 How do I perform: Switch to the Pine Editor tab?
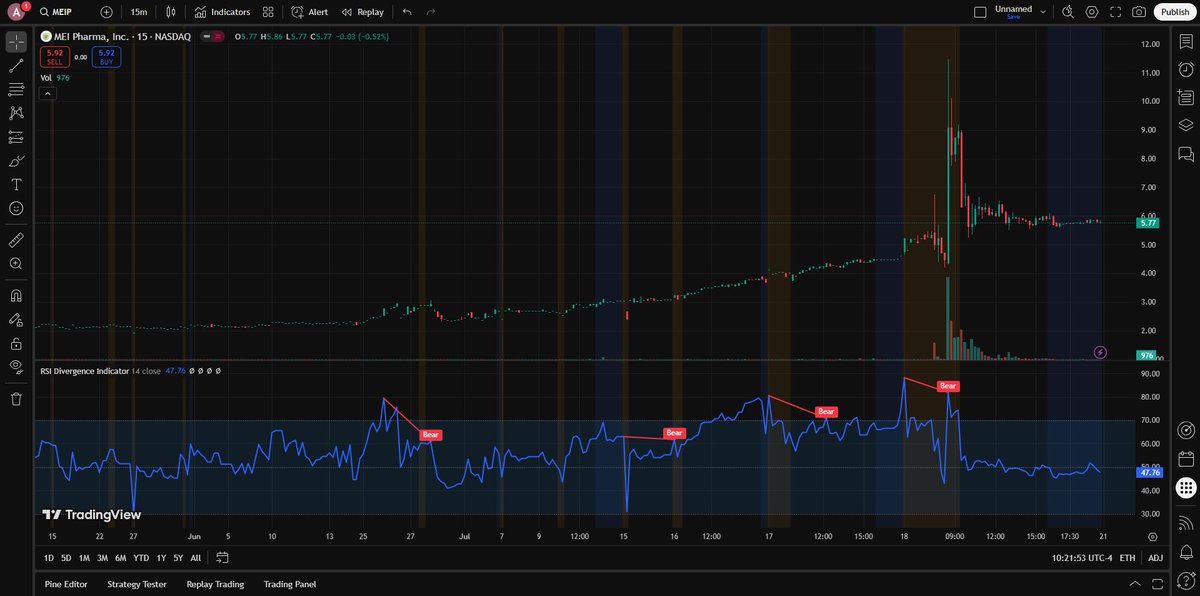[x=66, y=584]
